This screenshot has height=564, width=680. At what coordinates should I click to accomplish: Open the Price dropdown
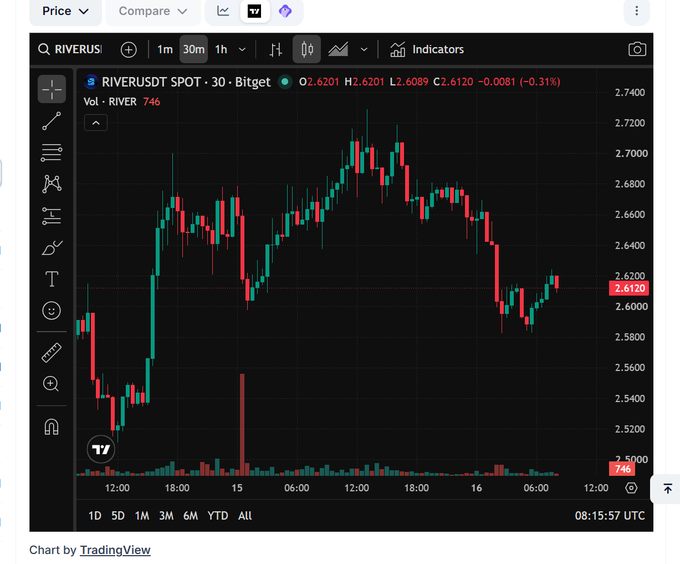[x=65, y=11]
